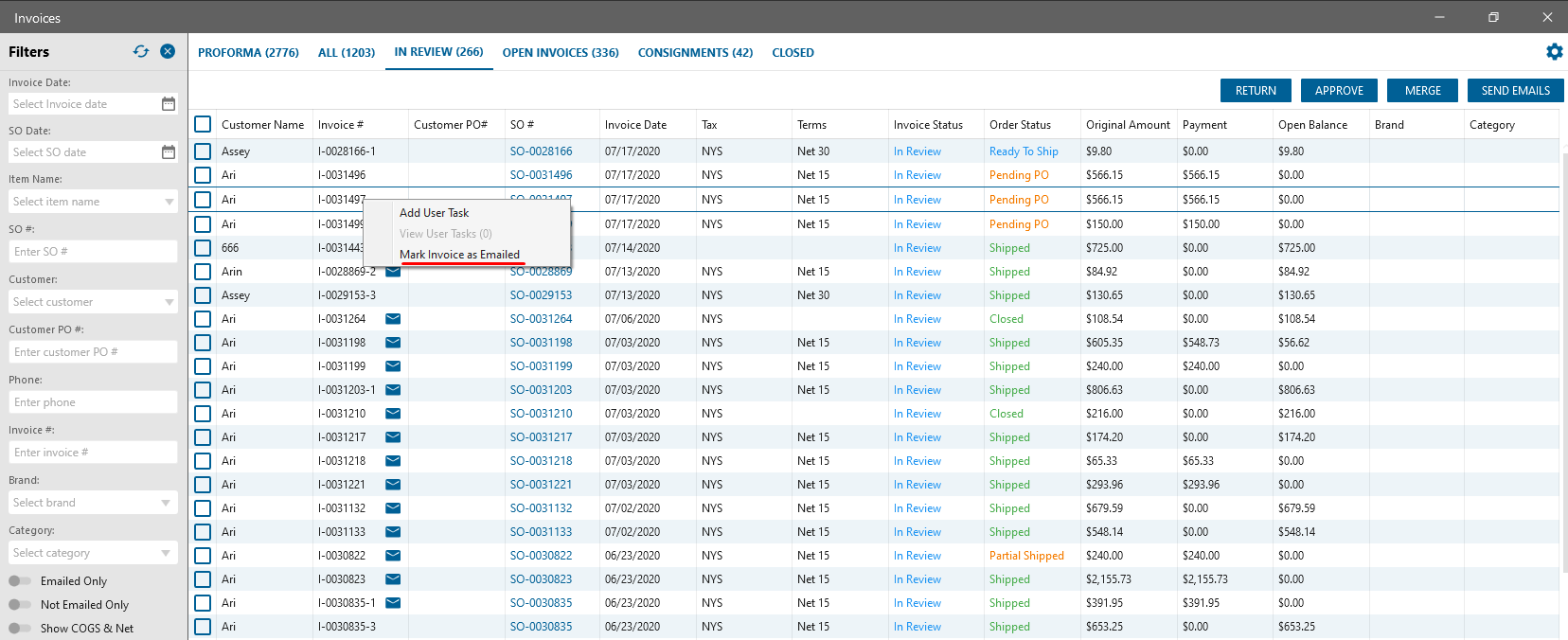Check the box for invoice I-0028166-1
Viewport: 1568px width, 640px height.
point(203,151)
